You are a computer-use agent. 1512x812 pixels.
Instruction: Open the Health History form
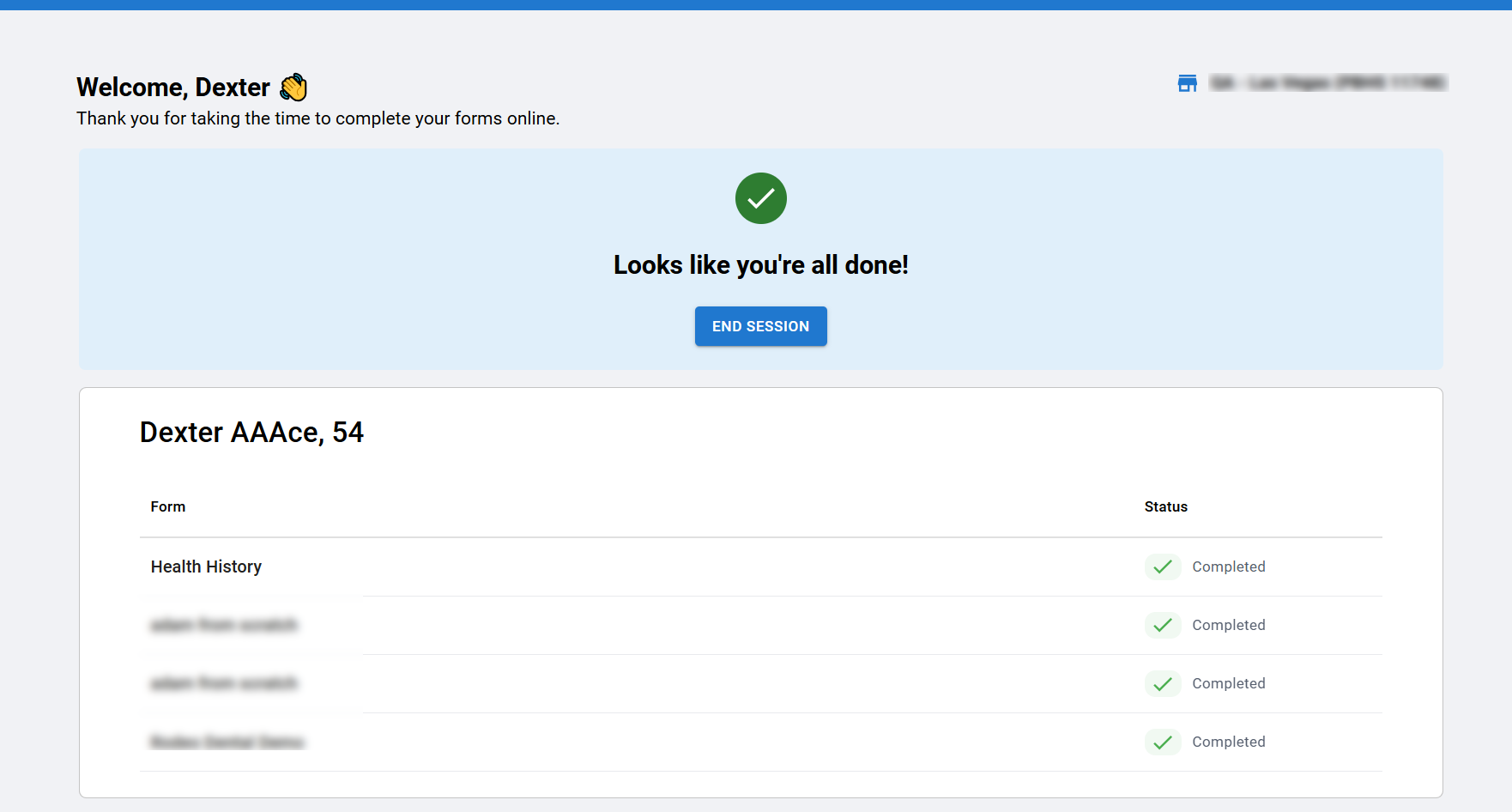(206, 567)
